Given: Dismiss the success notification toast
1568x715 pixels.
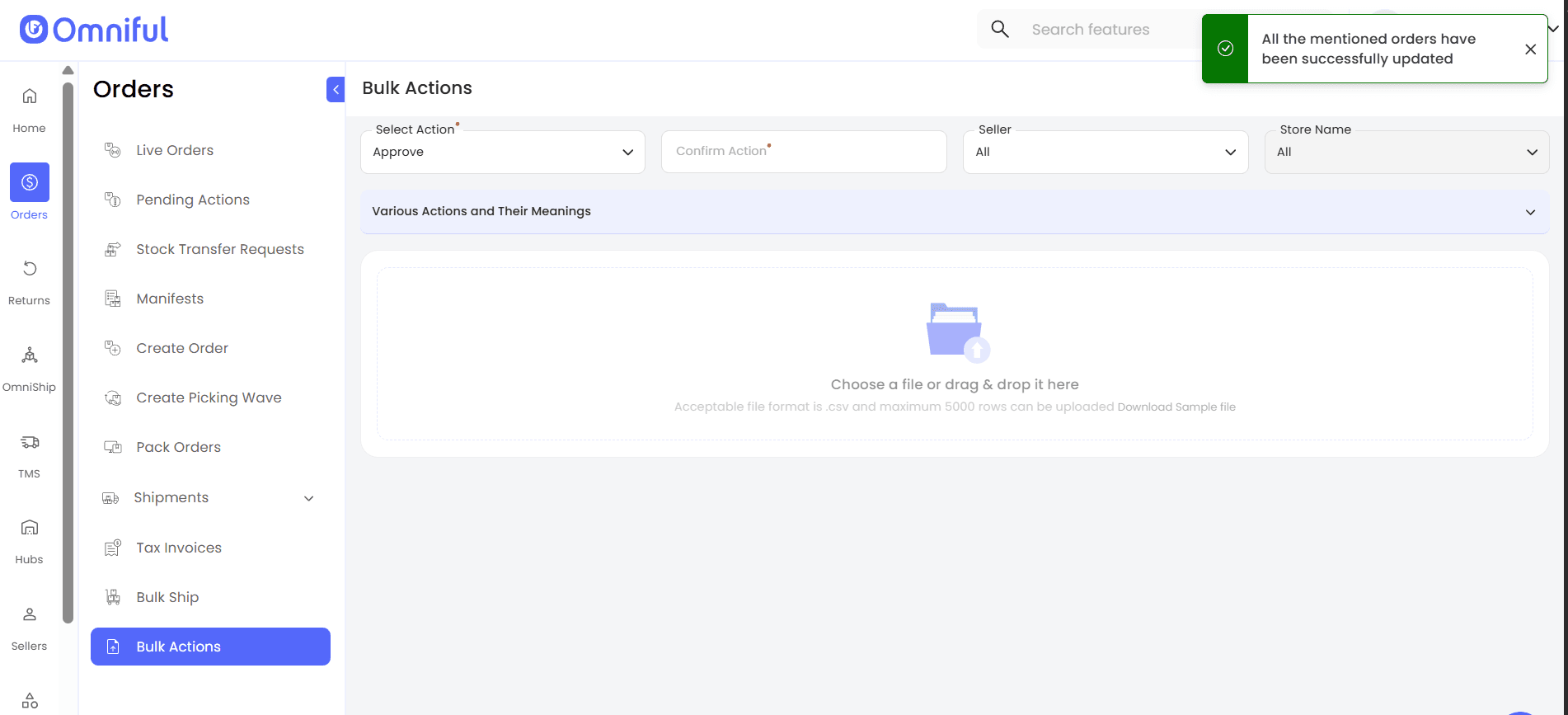Looking at the screenshot, I should tap(1530, 49).
